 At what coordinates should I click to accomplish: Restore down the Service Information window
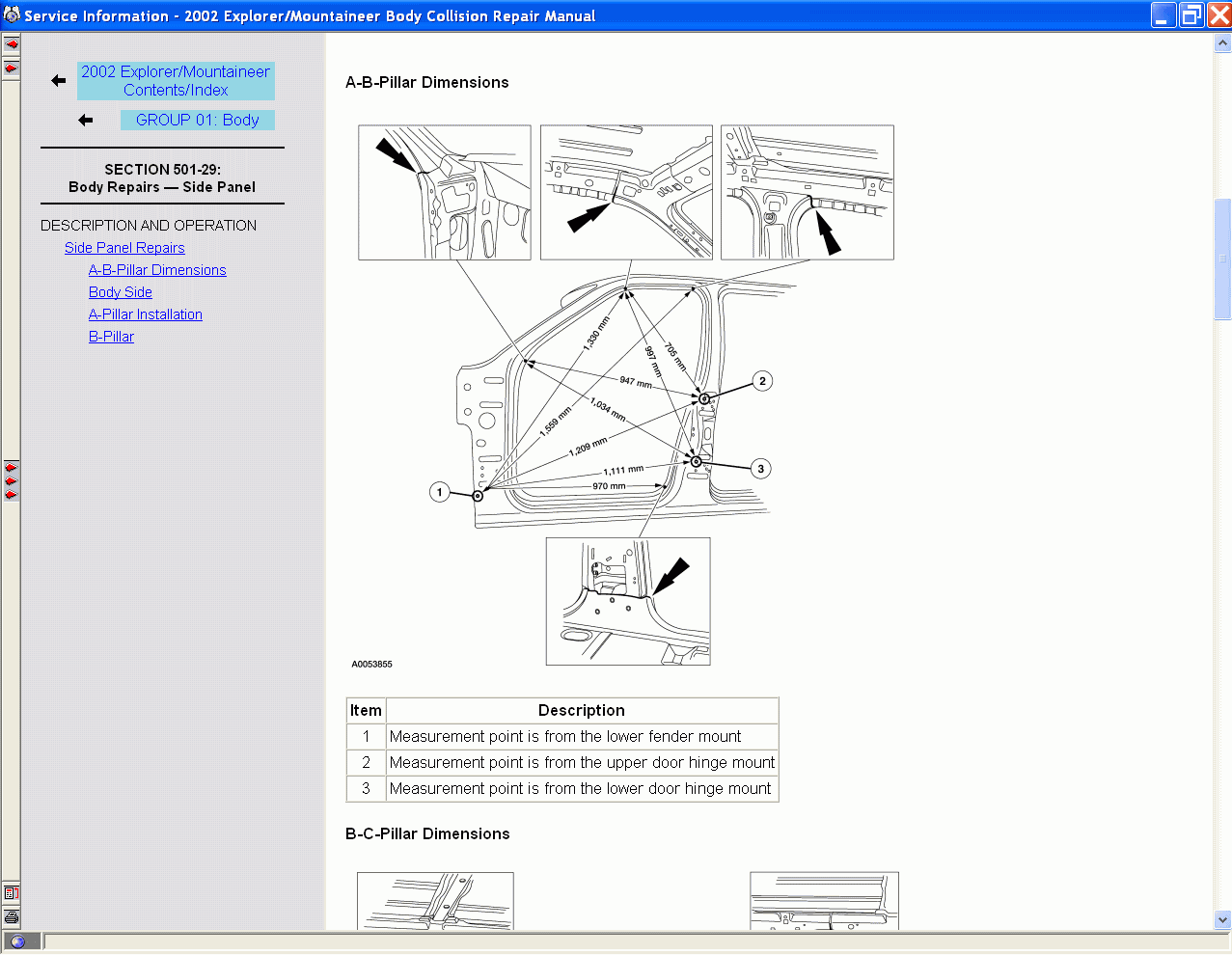pos(1191,15)
